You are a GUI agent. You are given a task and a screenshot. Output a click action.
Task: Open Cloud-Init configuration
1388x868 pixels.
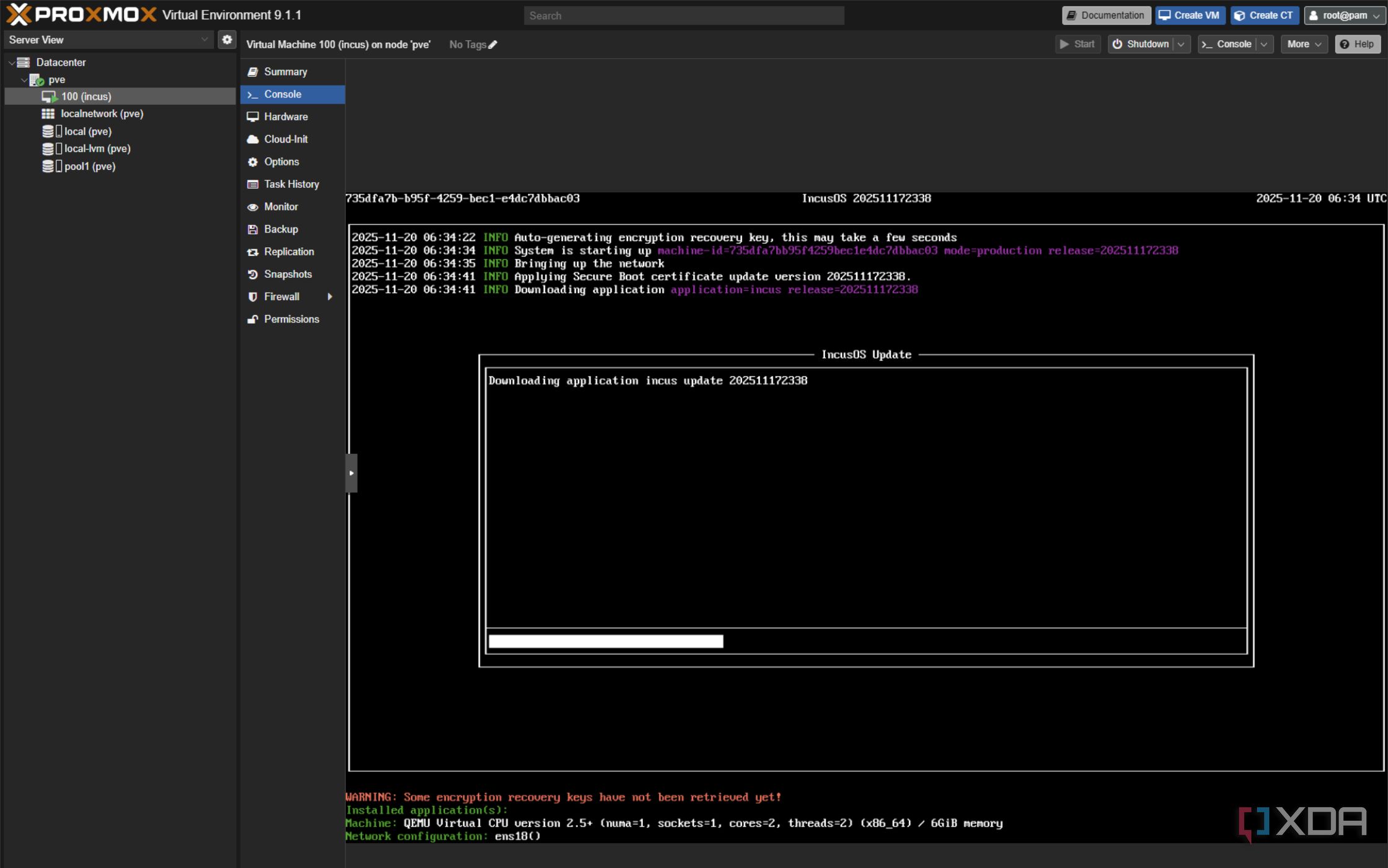292,139
